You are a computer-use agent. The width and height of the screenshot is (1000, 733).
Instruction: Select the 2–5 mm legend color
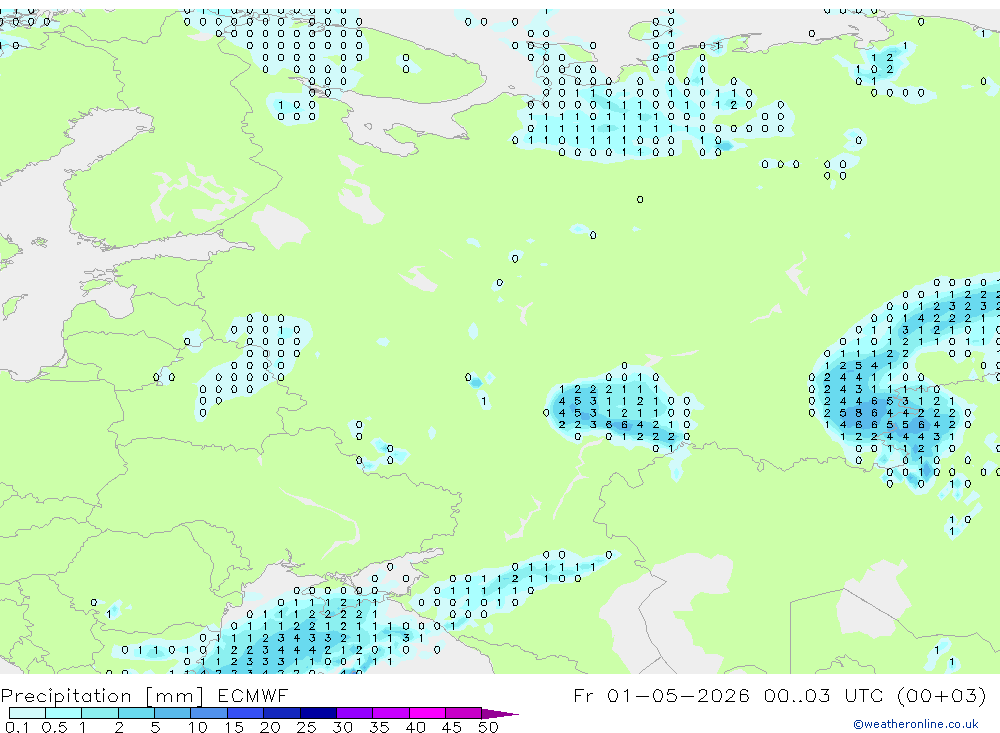136,713
